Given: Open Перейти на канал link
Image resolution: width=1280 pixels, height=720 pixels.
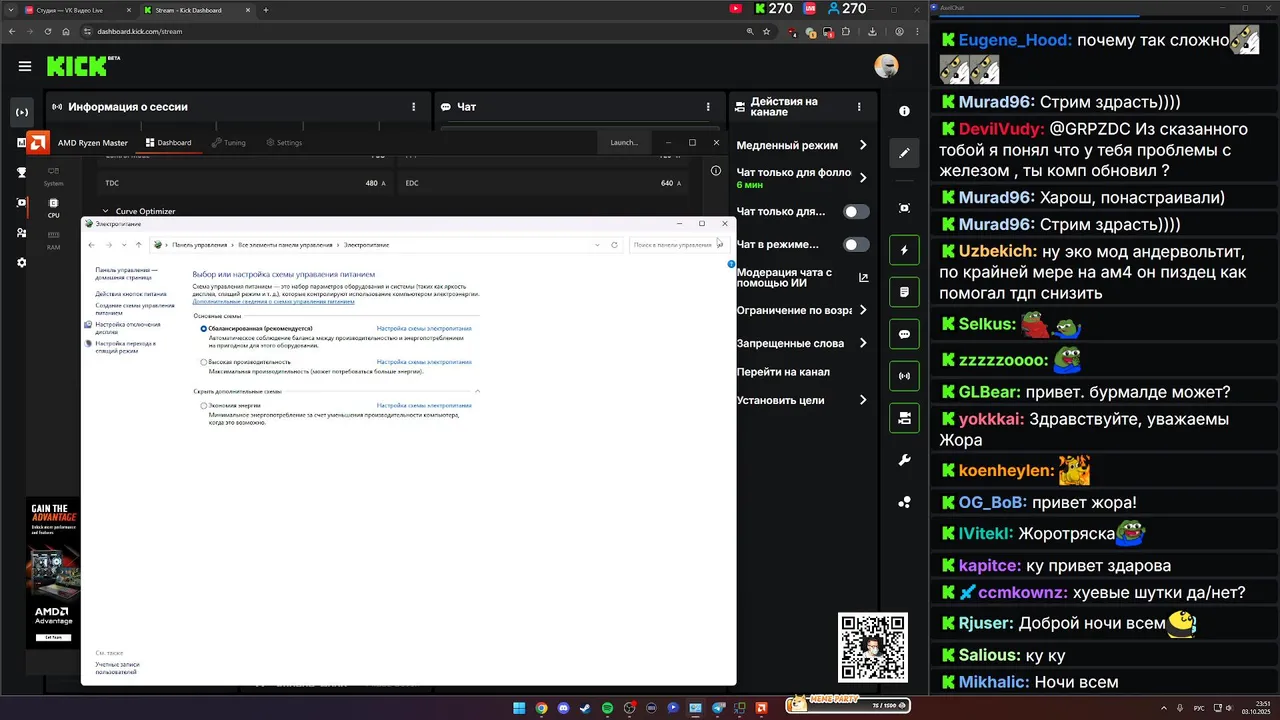Looking at the screenshot, I should tap(783, 371).
